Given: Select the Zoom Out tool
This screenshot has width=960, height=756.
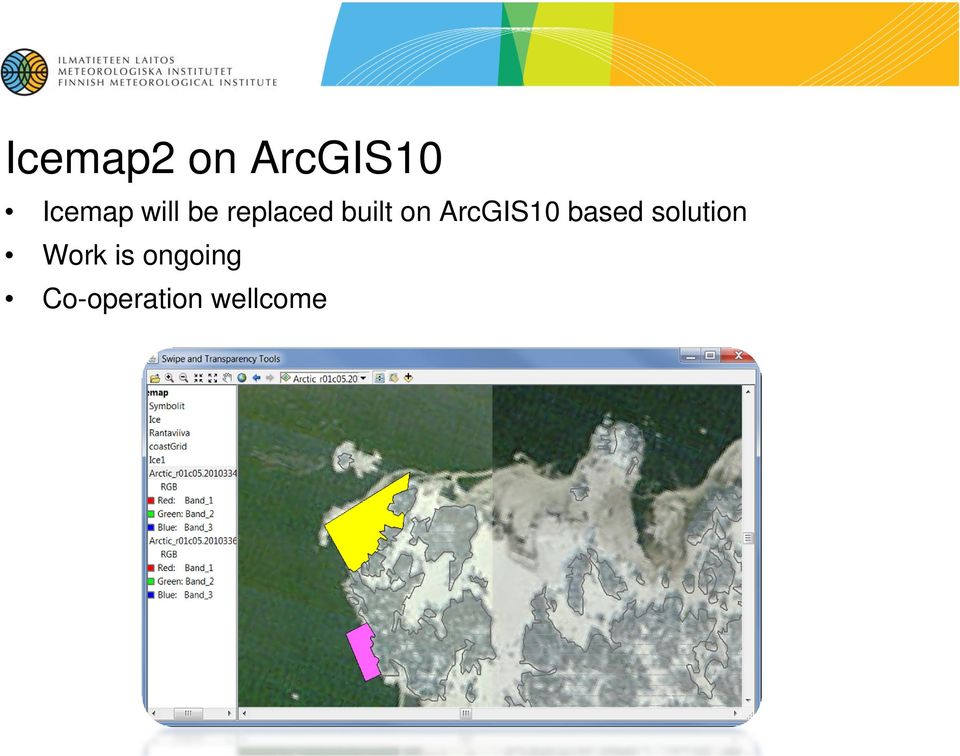Looking at the screenshot, I should click(x=183, y=378).
